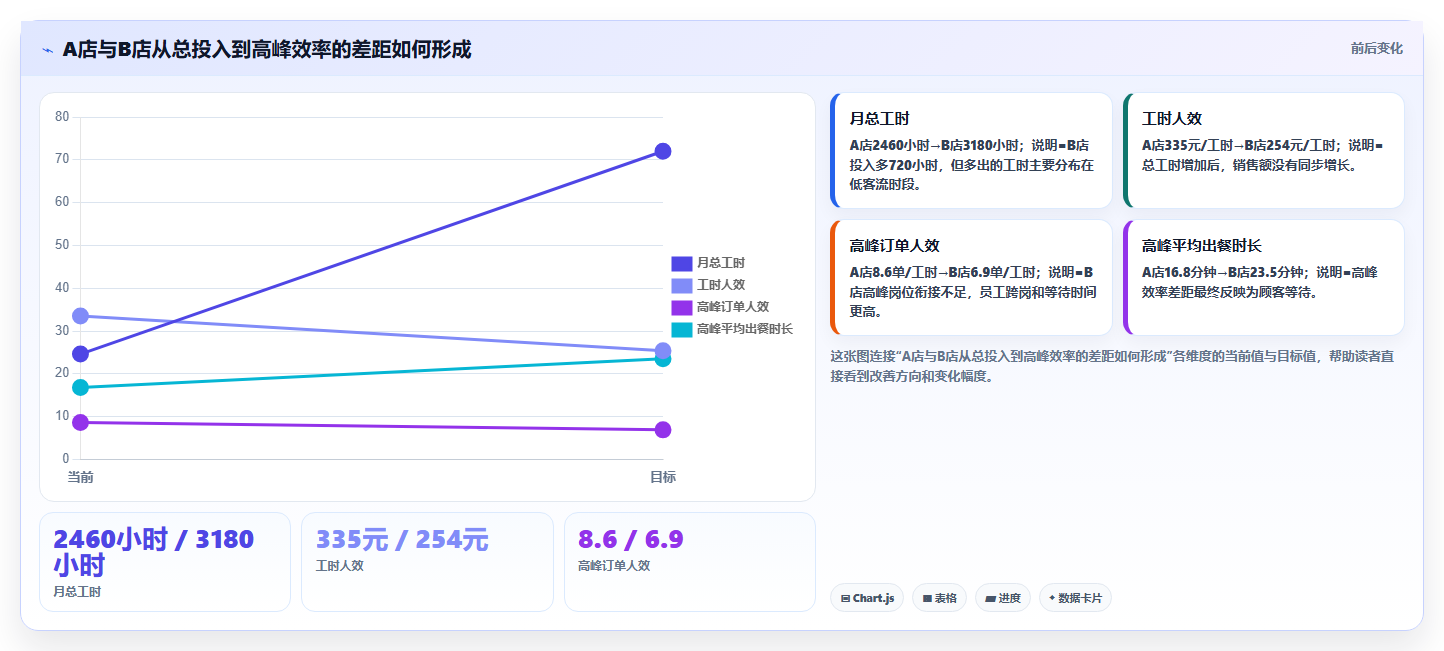Select the 数据卡片 tag chip
The width and height of the screenshot is (1444, 651).
point(1075,598)
